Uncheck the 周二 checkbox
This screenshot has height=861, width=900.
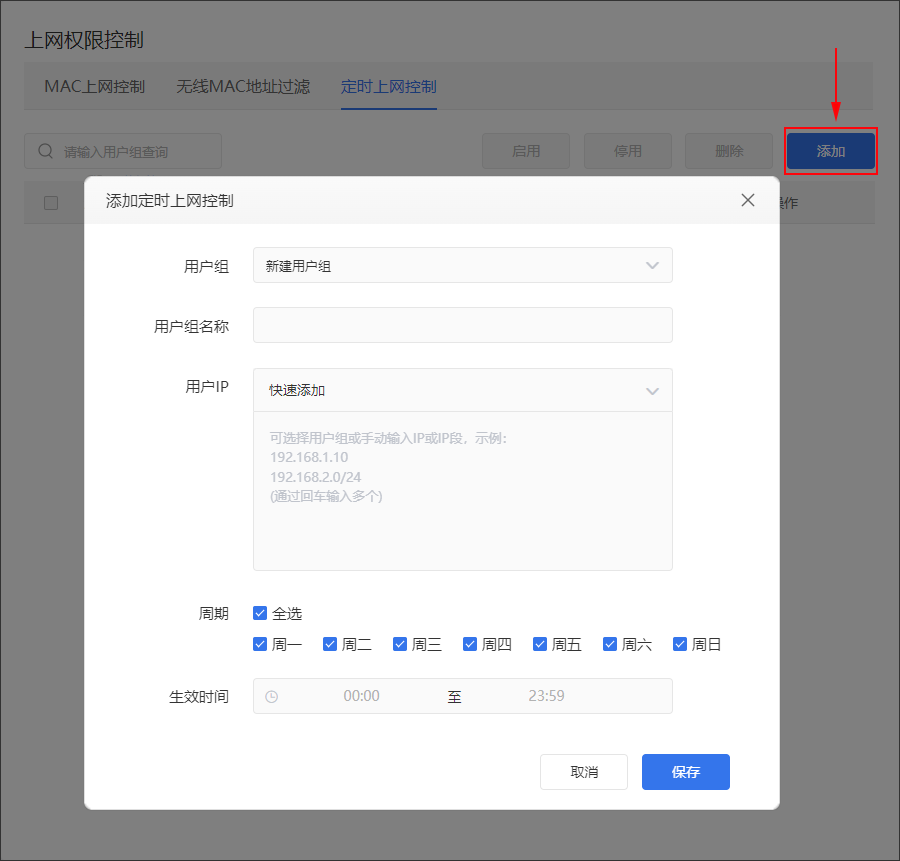click(x=330, y=644)
